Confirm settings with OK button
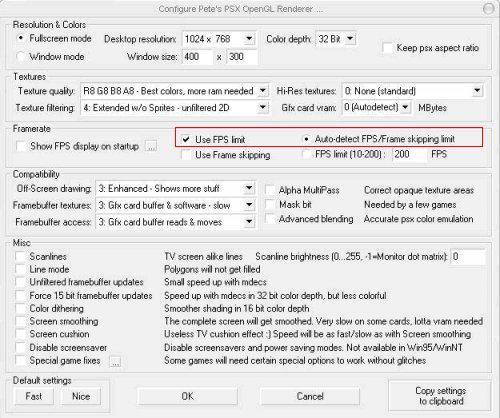500x418 pixels. [187, 396]
